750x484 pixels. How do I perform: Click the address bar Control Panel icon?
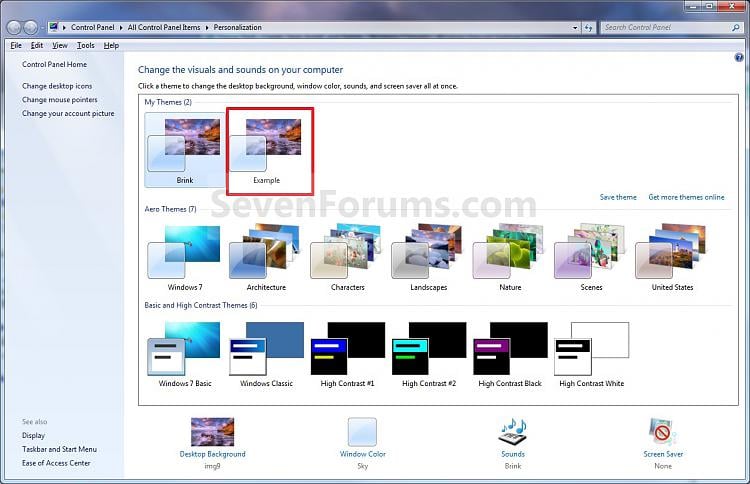(x=54, y=27)
